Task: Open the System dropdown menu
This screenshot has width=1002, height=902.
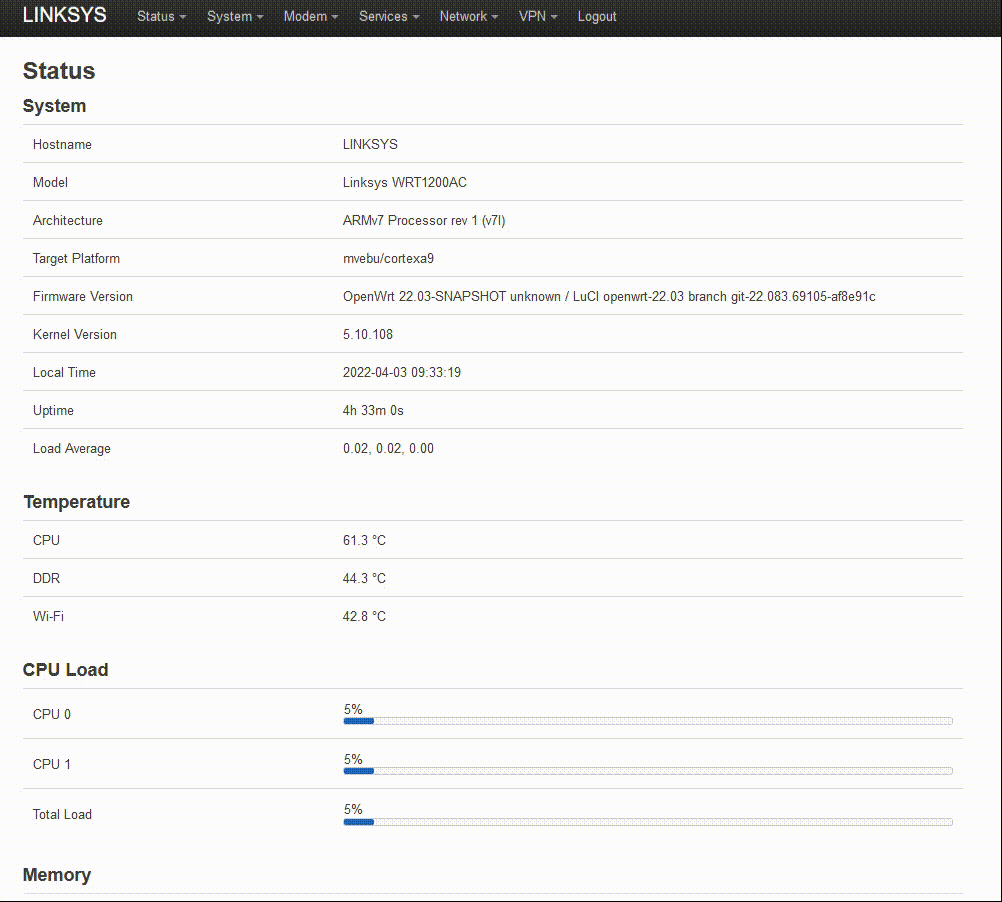Action: coord(235,17)
